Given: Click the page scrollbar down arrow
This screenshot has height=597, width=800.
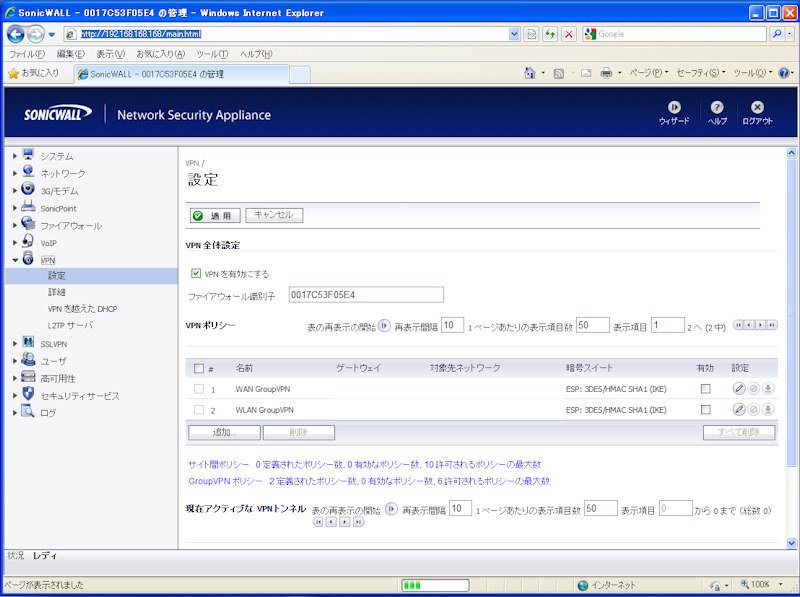Looking at the screenshot, I should tap(791, 543).
